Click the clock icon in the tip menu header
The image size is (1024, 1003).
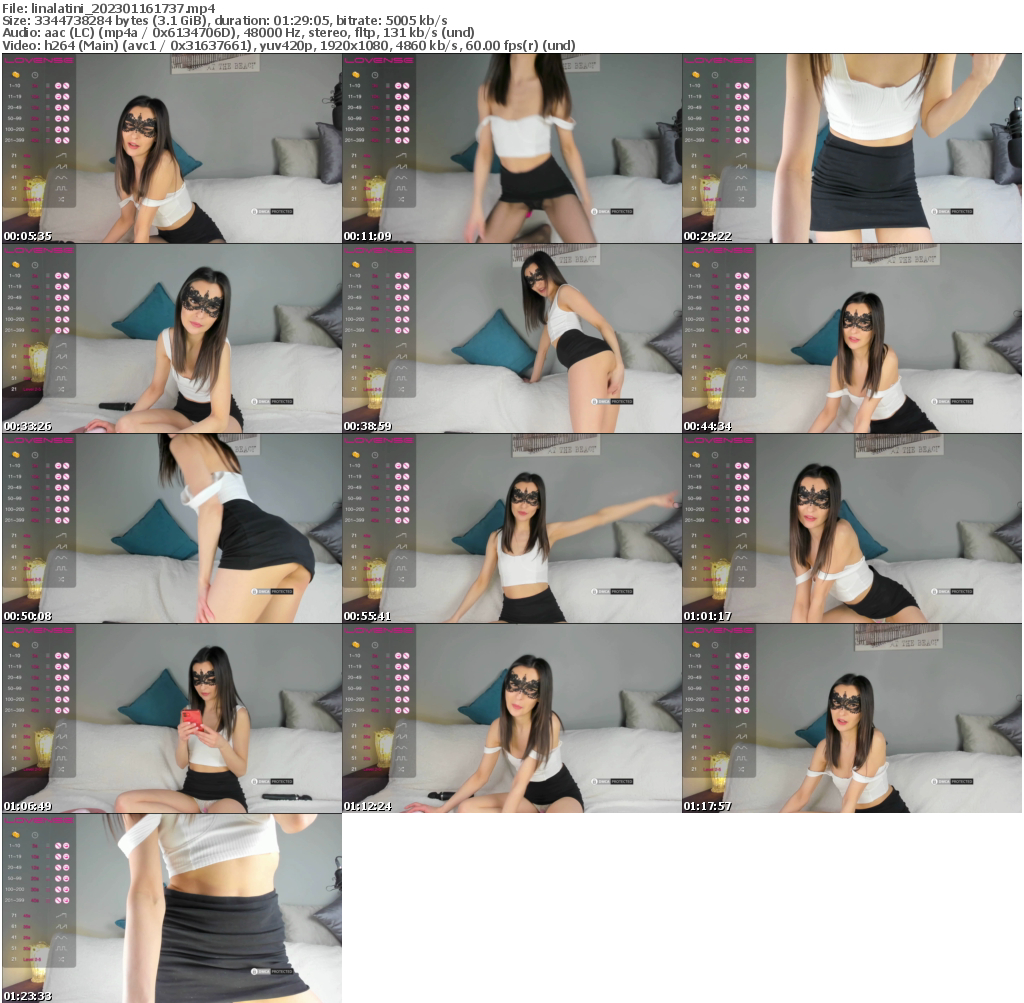(x=34, y=75)
